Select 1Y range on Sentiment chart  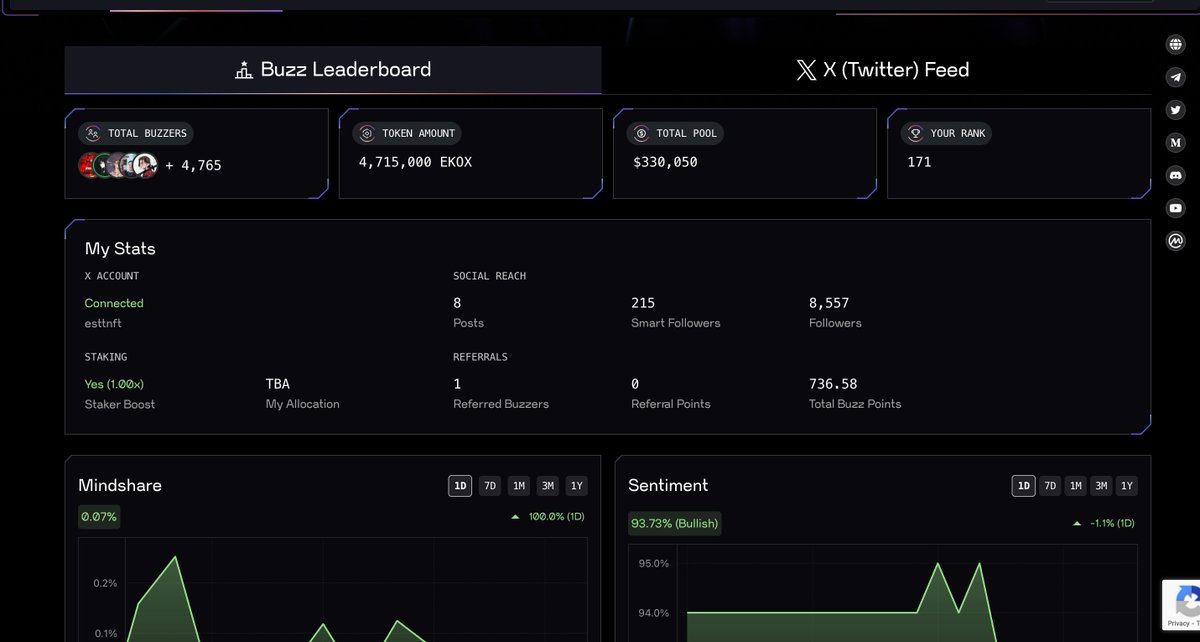pos(1127,486)
